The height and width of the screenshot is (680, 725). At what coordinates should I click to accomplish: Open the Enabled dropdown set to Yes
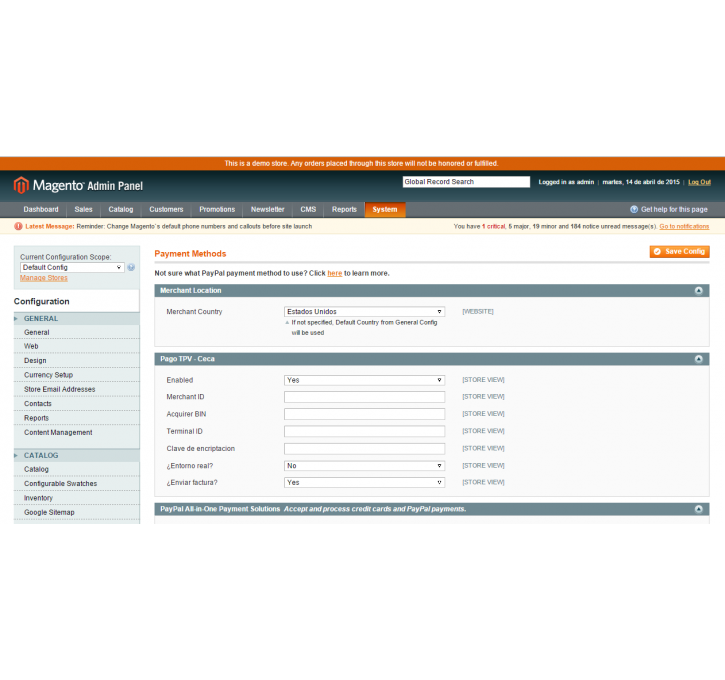point(364,380)
